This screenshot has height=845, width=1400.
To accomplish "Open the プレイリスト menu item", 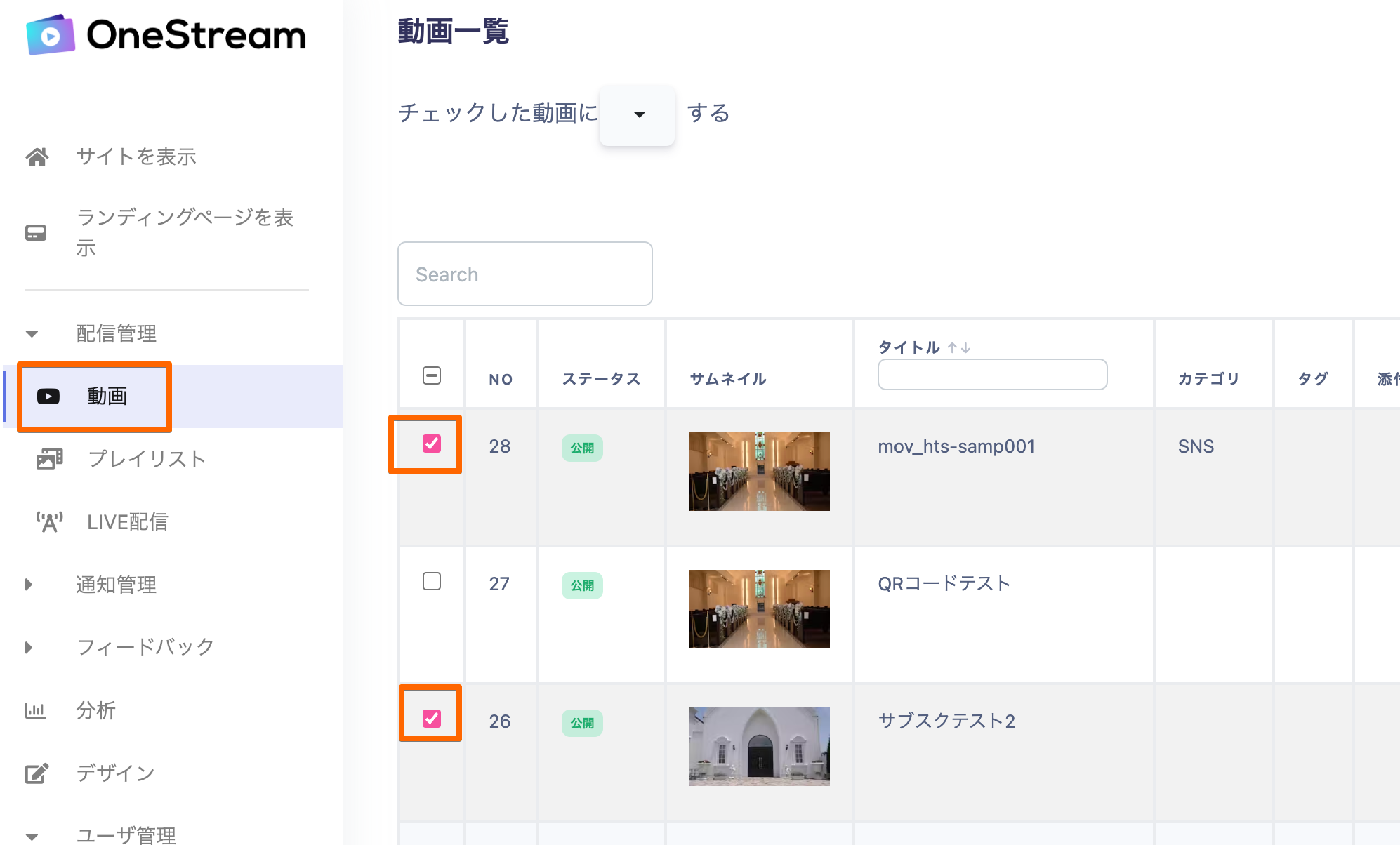I will point(147,459).
